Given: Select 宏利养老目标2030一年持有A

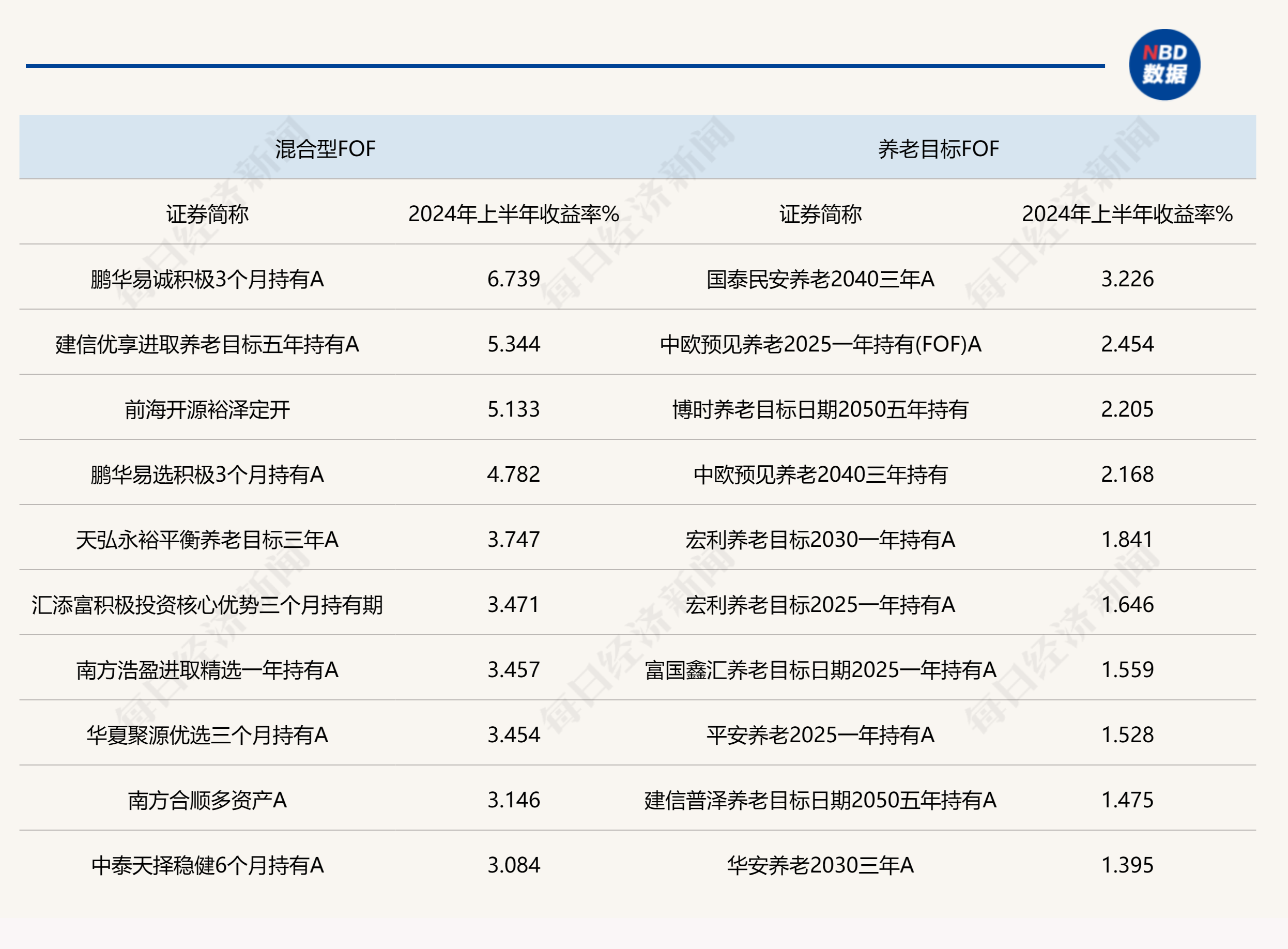Looking at the screenshot, I should [x=820, y=540].
